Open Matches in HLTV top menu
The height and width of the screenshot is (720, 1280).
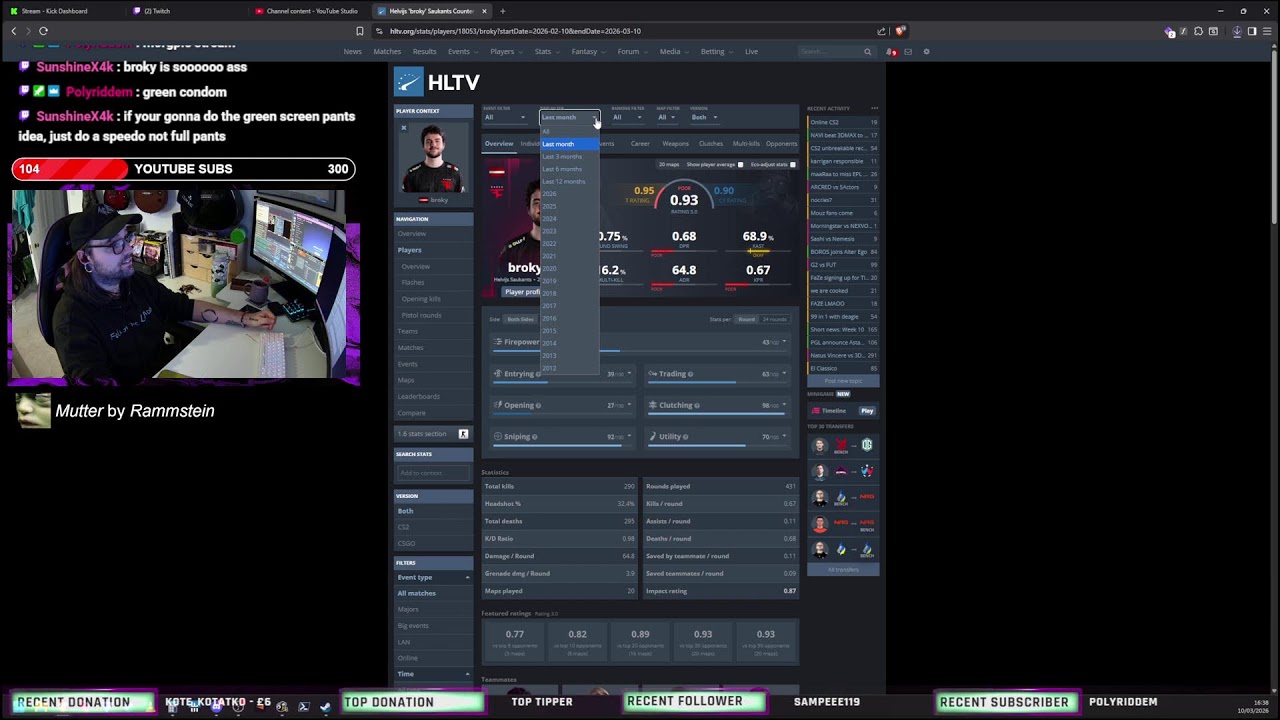[387, 51]
